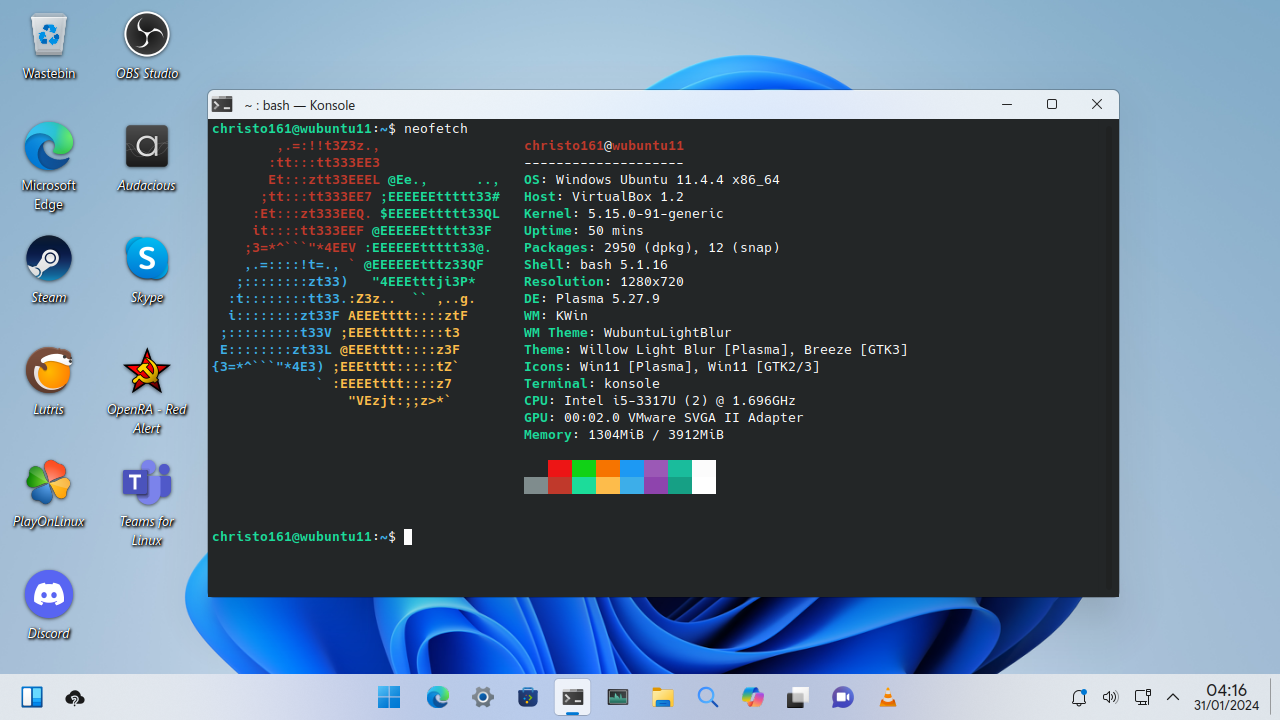The image size is (1280, 720).
Task: Launch VLC cone icon in taskbar
Action: (x=887, y=698)
